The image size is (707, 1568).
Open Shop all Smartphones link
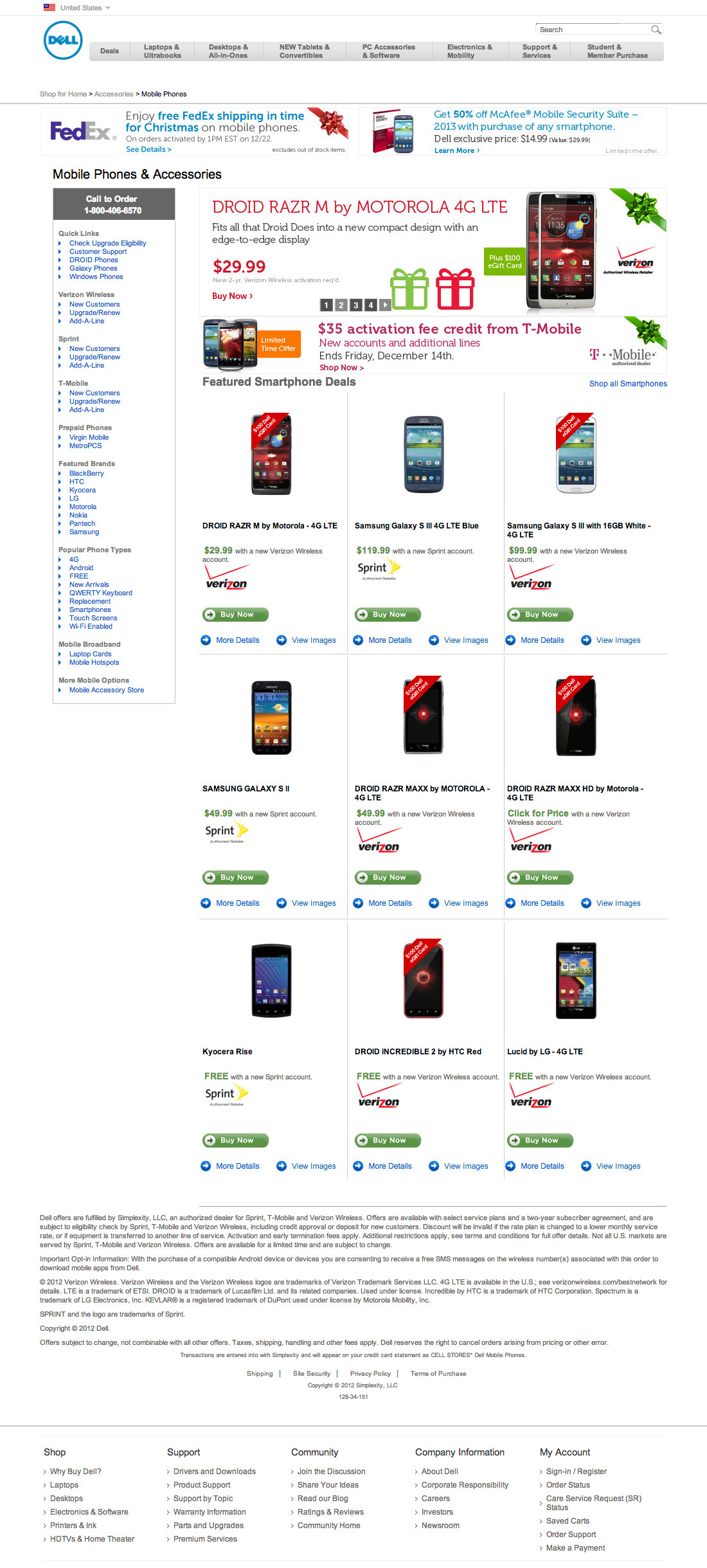coord(628,384)
